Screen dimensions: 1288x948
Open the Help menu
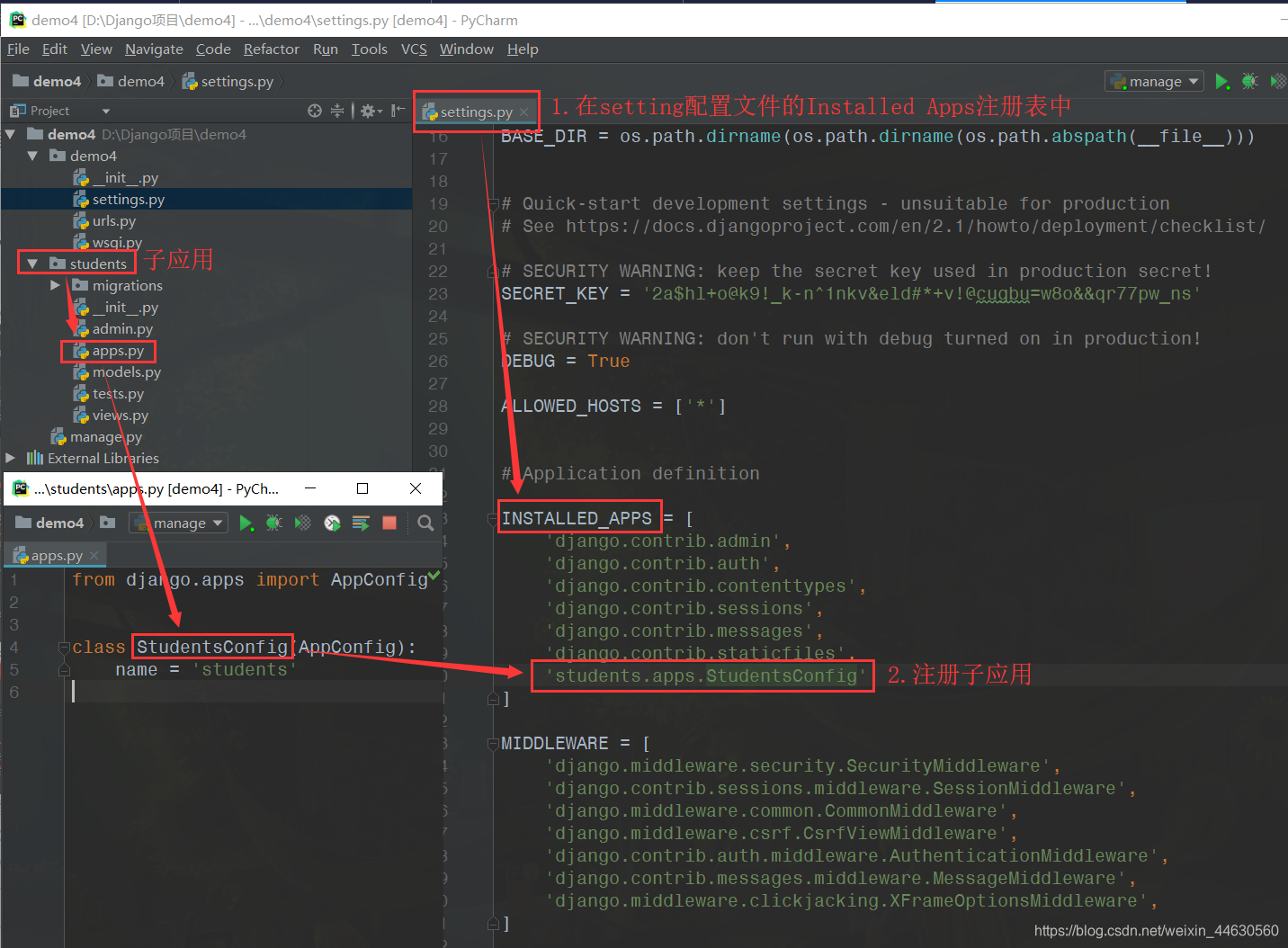(x=523, y=49)
